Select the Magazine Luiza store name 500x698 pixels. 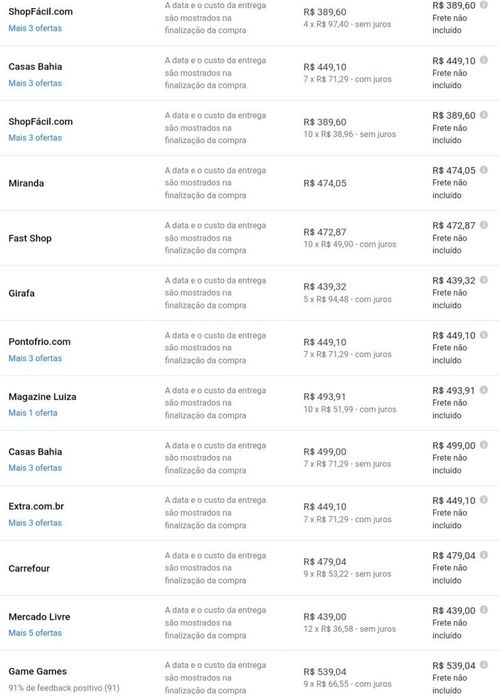coord(42,397)
